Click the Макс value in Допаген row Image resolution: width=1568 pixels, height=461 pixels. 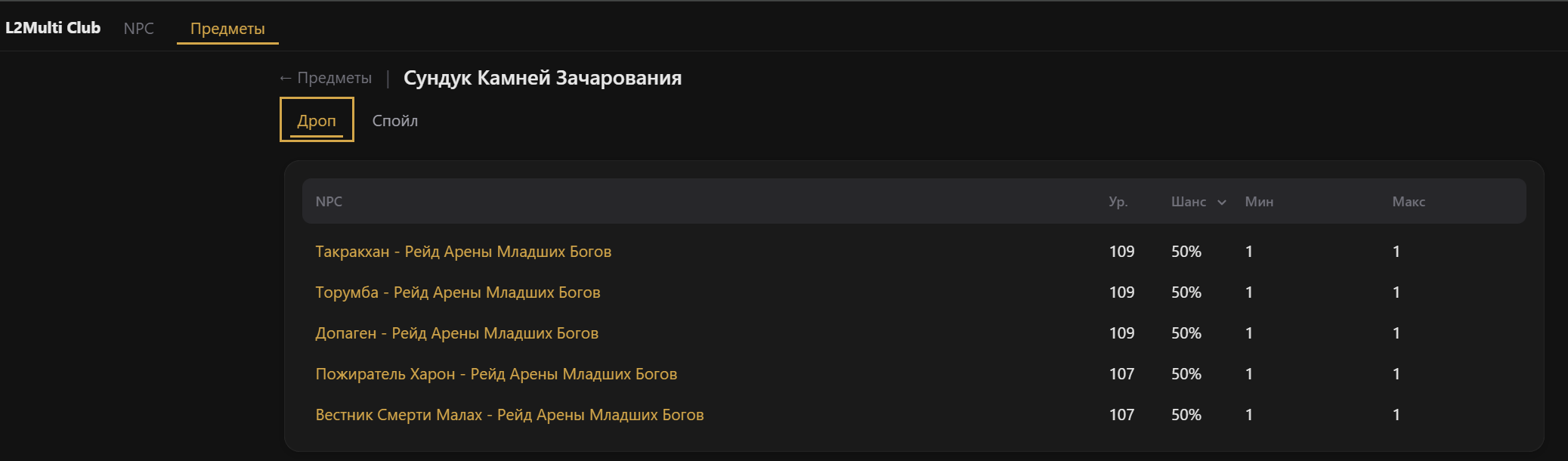(x=1396, y=333)
